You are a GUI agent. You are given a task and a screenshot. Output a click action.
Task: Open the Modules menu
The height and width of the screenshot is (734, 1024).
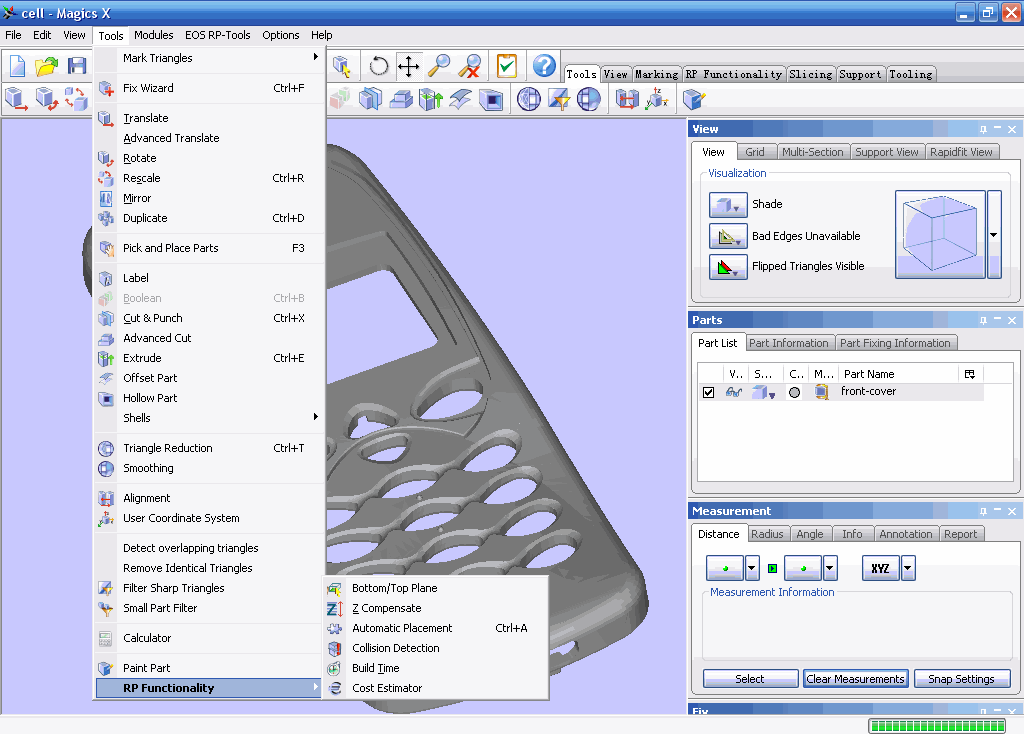click(x=153, y=35)
